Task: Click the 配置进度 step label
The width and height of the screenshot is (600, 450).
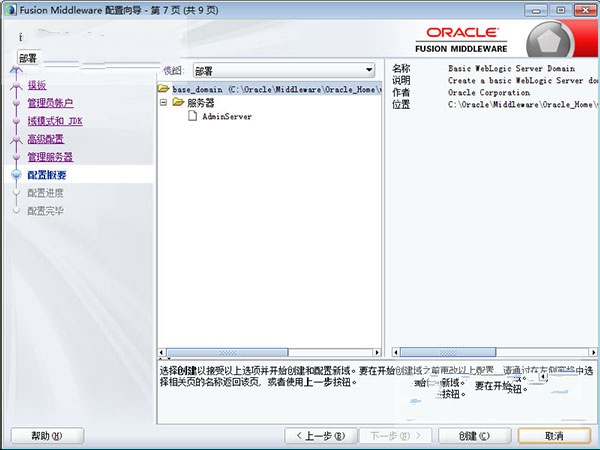Action: click(x=45, y=193)
